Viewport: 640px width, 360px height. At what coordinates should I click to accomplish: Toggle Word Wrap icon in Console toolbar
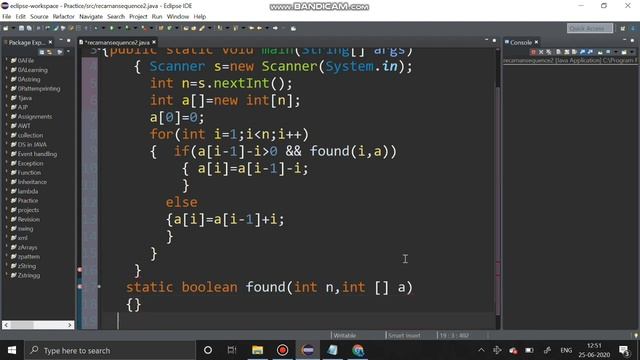click(574, 52)
